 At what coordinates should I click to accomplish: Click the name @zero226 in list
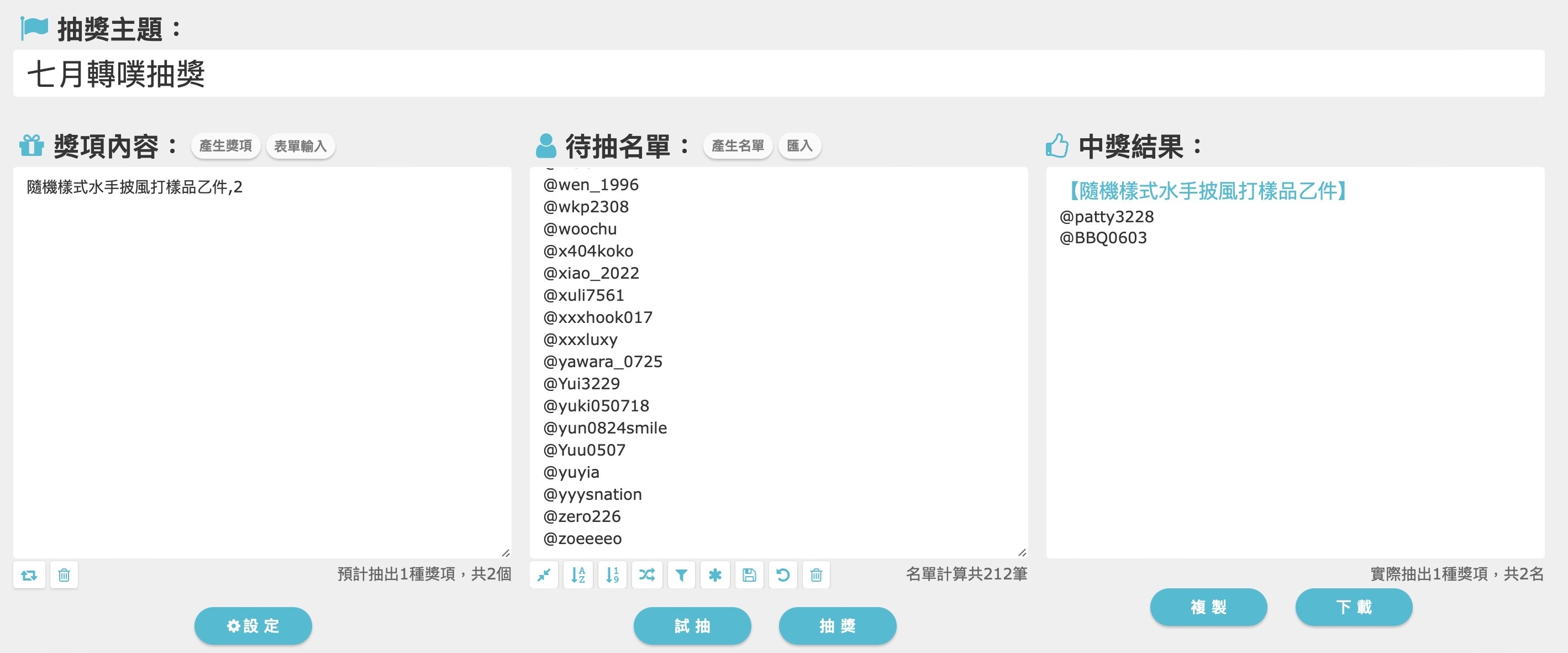[582, 516]
